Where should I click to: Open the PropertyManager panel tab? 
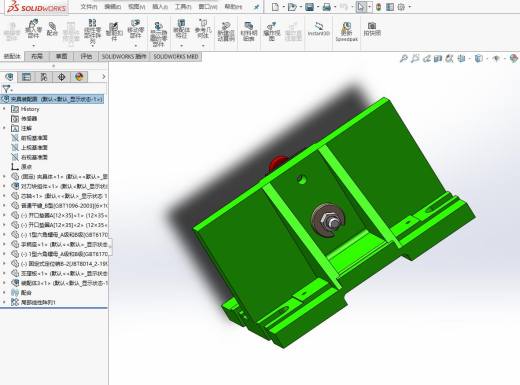point(26,77)
